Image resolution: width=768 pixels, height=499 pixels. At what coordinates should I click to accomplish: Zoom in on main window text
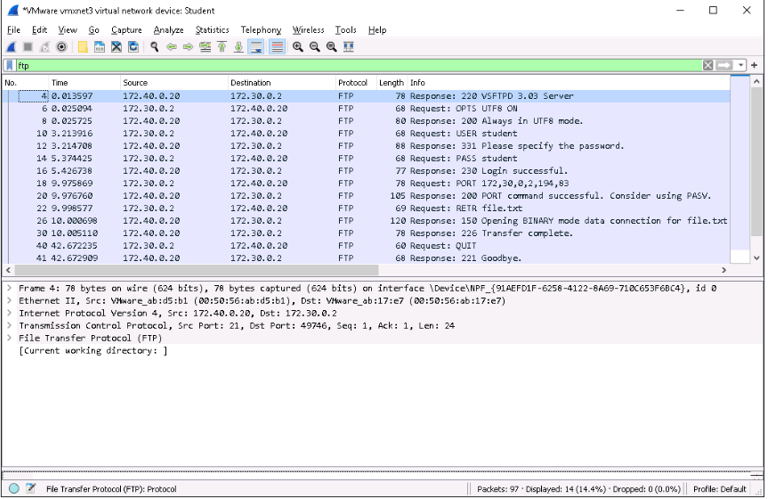(298, 47)
